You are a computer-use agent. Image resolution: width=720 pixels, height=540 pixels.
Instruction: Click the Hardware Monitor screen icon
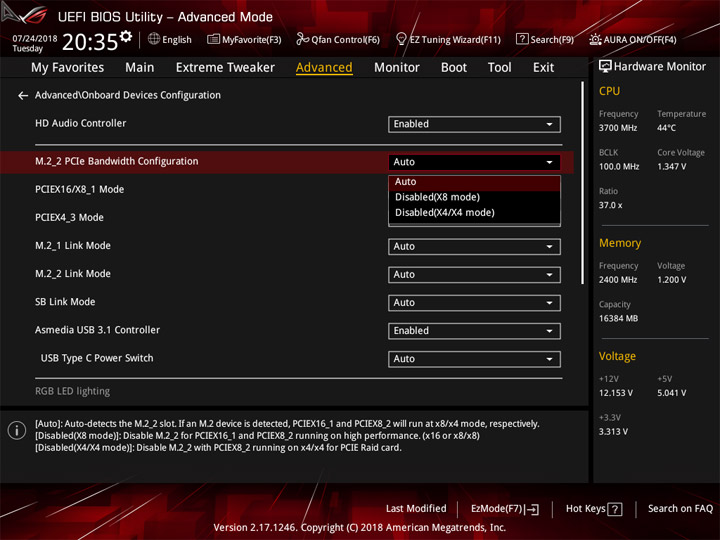pos(605,66)
